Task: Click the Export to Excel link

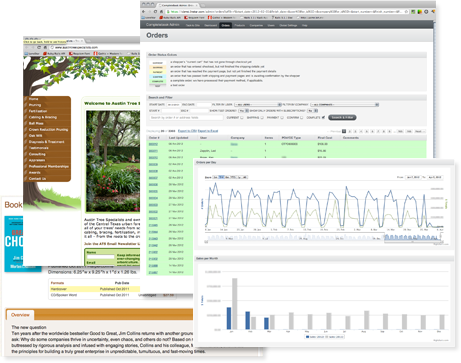Action: (x=208, y=131)
